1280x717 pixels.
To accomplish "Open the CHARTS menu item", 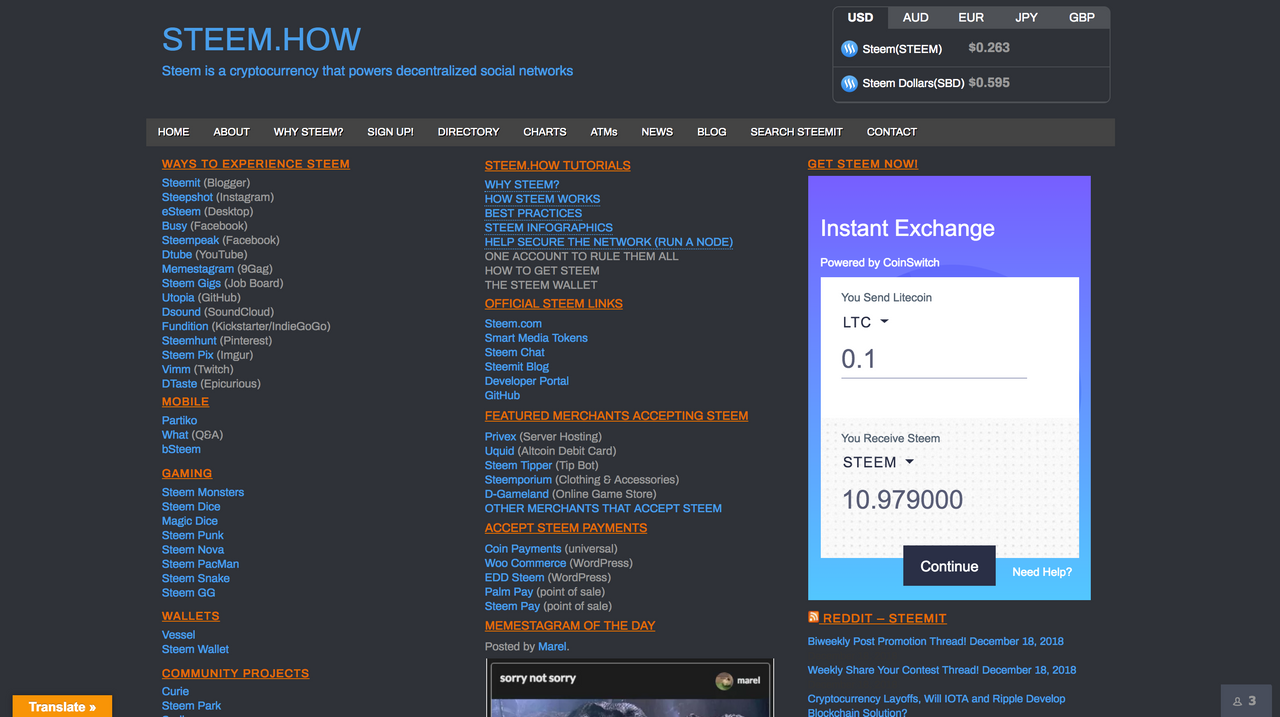I will pos(544,132).
